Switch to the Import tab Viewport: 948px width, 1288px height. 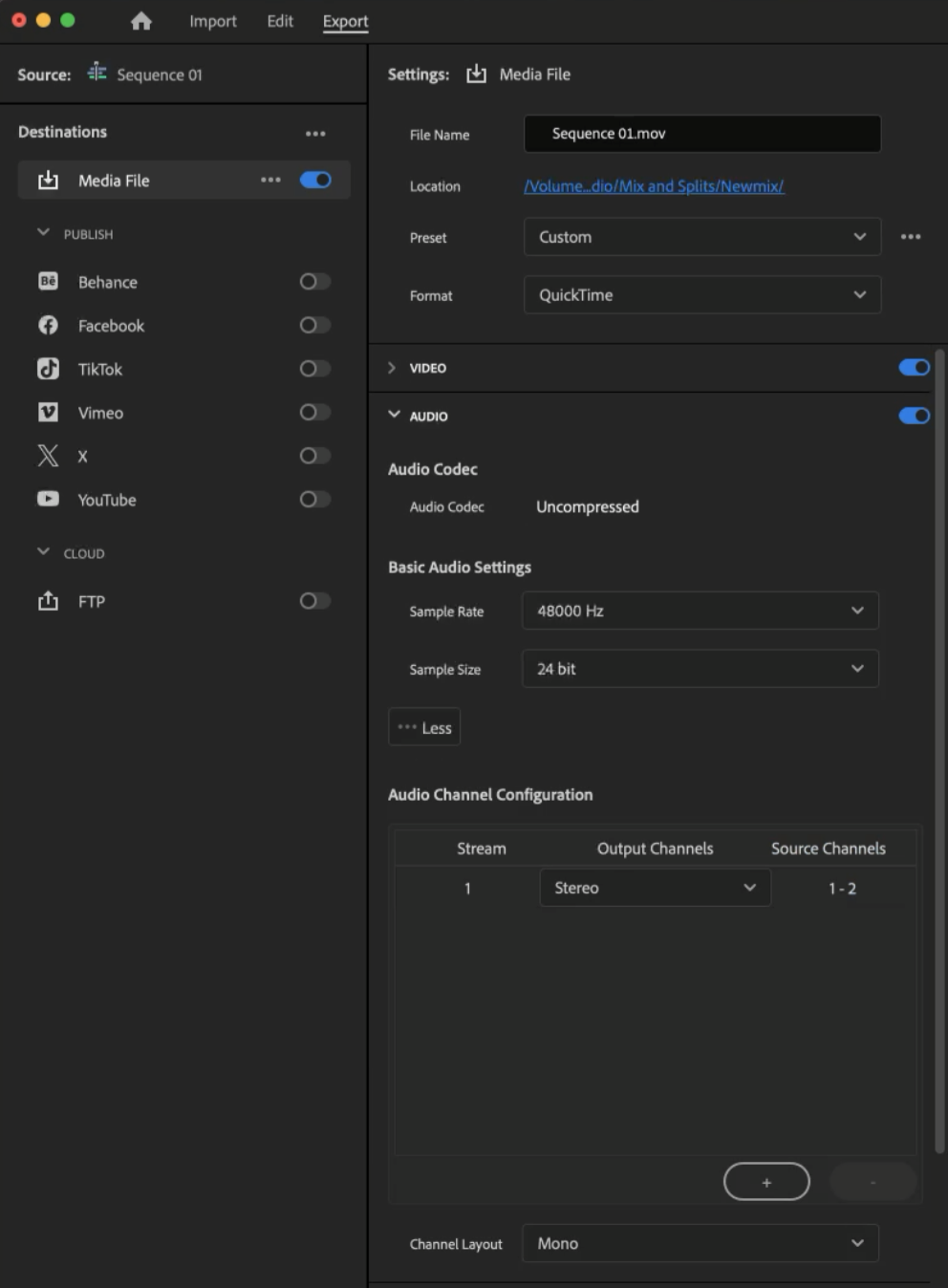[x=213, y=21]
